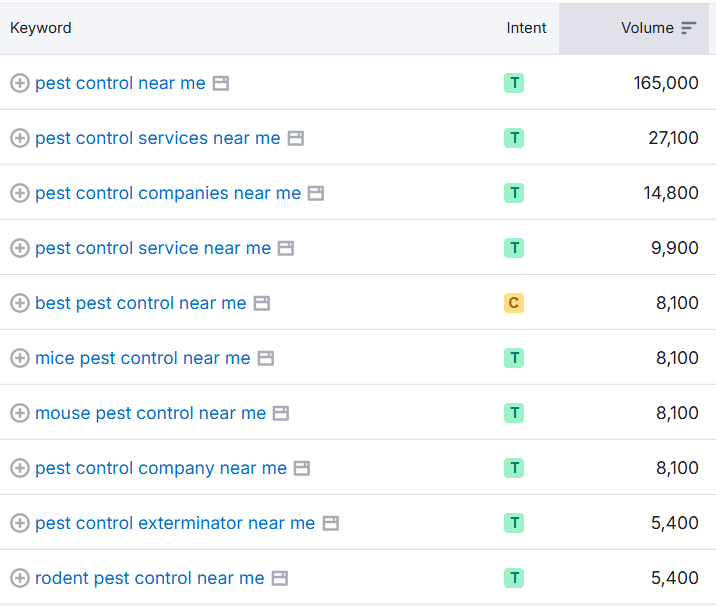This screenshot has height=607, width=716.
Task: Open SERP icon for 'pest control services near me'
Action: (295, 138)
